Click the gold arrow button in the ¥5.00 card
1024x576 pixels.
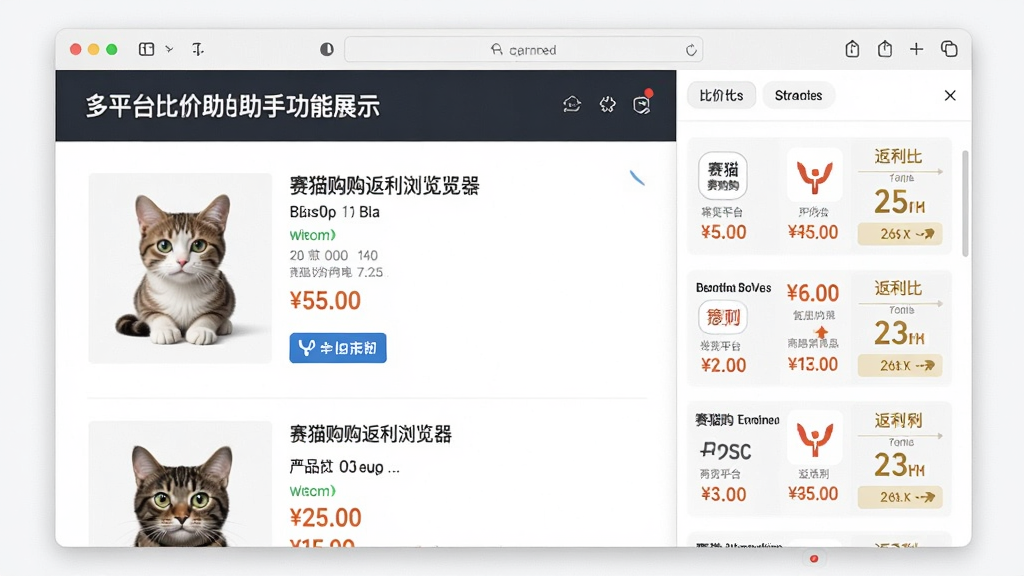900,234
